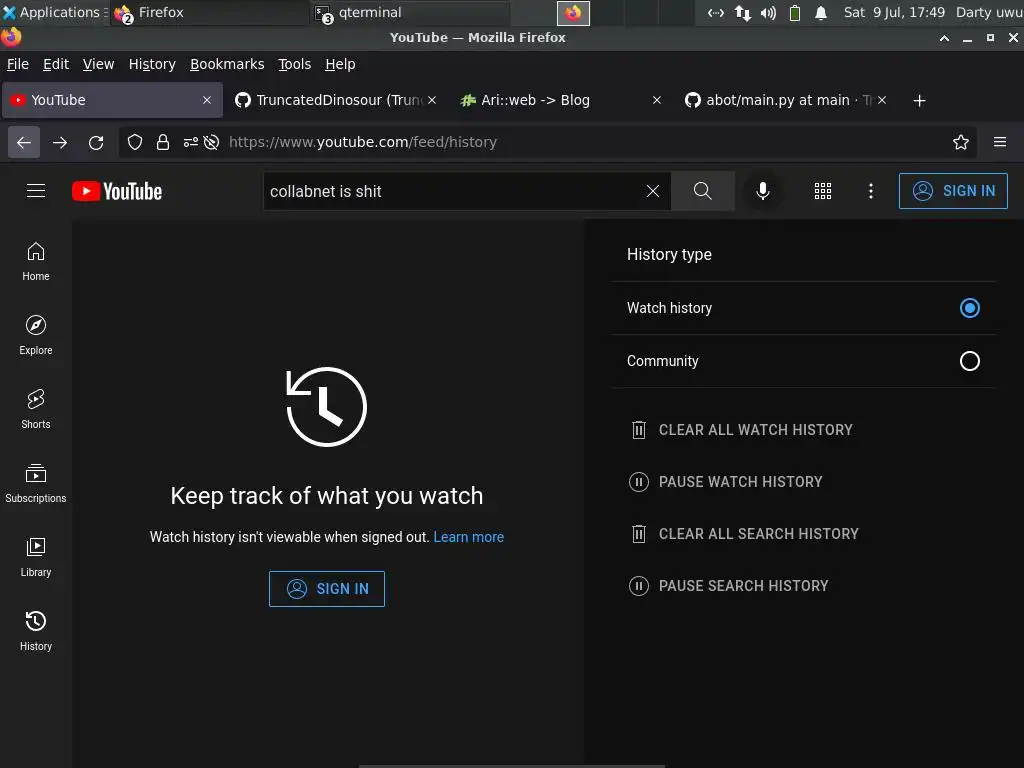Click PAUSE WATCH HISTORY
Viewport: 1024px width, 768px height.
726,482
